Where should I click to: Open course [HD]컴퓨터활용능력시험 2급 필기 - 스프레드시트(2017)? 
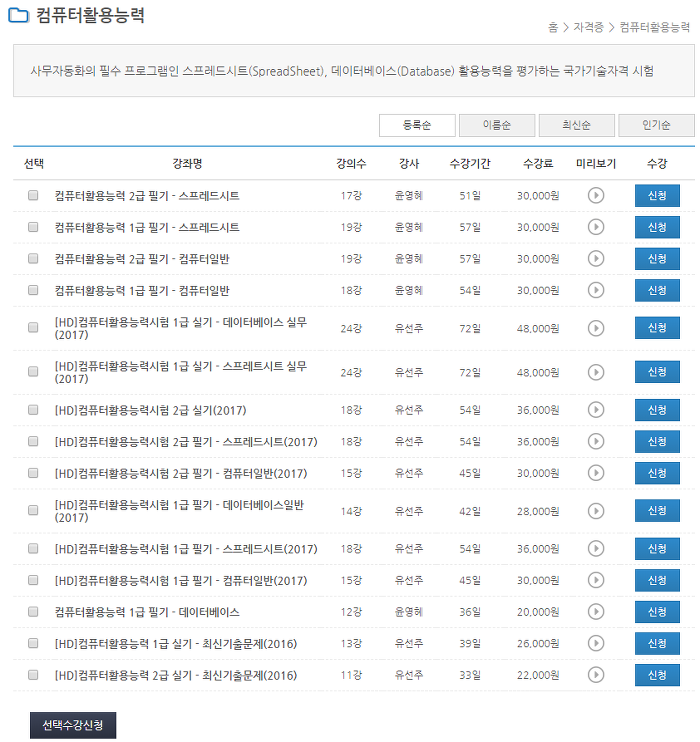point(186,442)
